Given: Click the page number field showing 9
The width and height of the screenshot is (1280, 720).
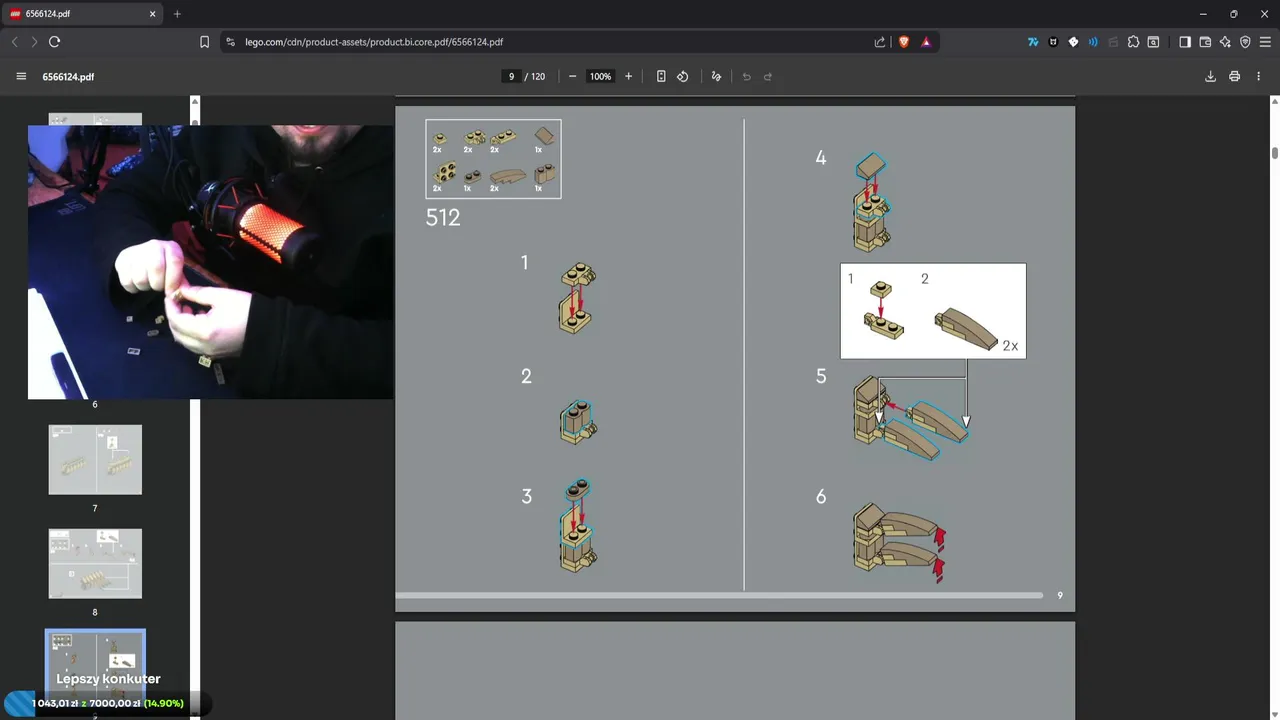Looking at the screenshot, I should pyautogui.click(x=511, y=77).
